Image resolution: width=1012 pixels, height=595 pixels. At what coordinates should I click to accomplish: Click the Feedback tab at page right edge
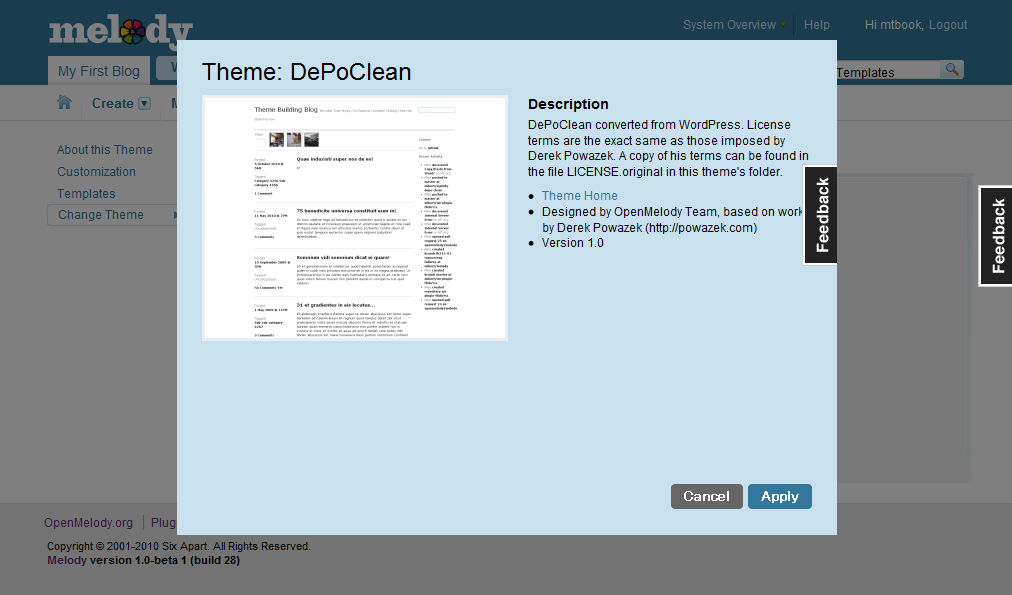[996, 236]
